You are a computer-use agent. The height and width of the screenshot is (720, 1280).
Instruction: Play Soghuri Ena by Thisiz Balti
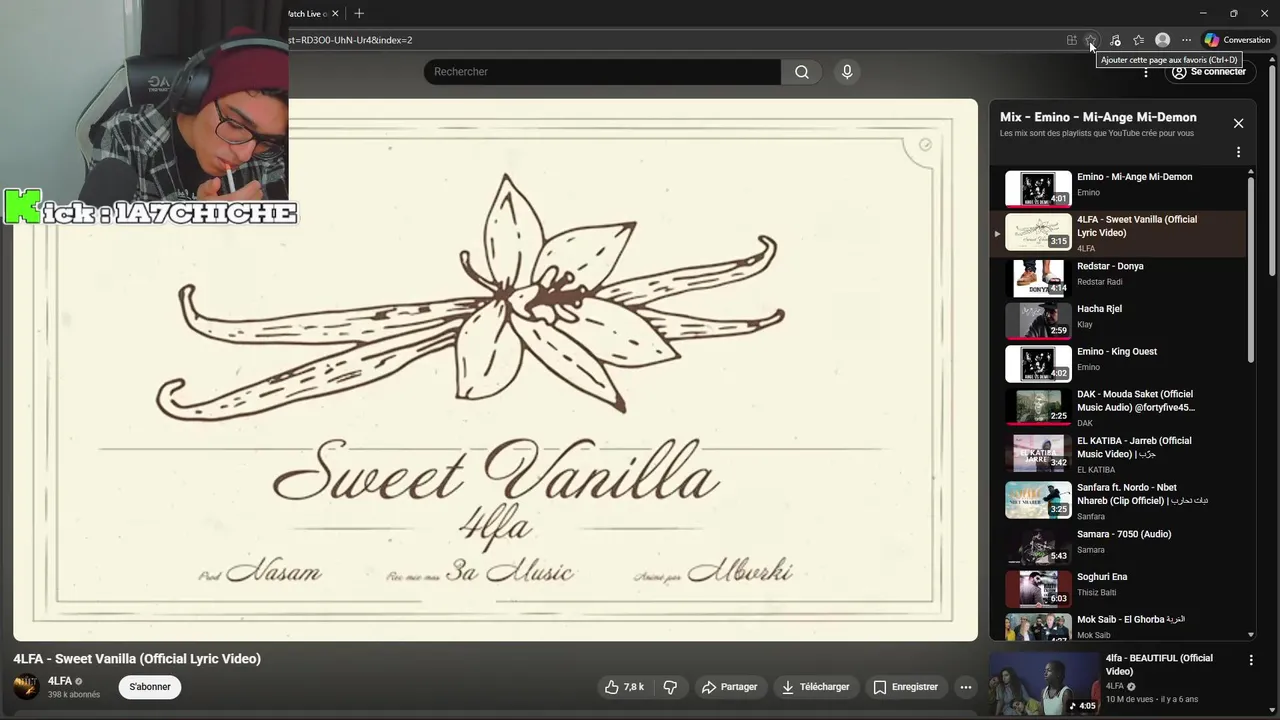click(x=1118, y=588)
